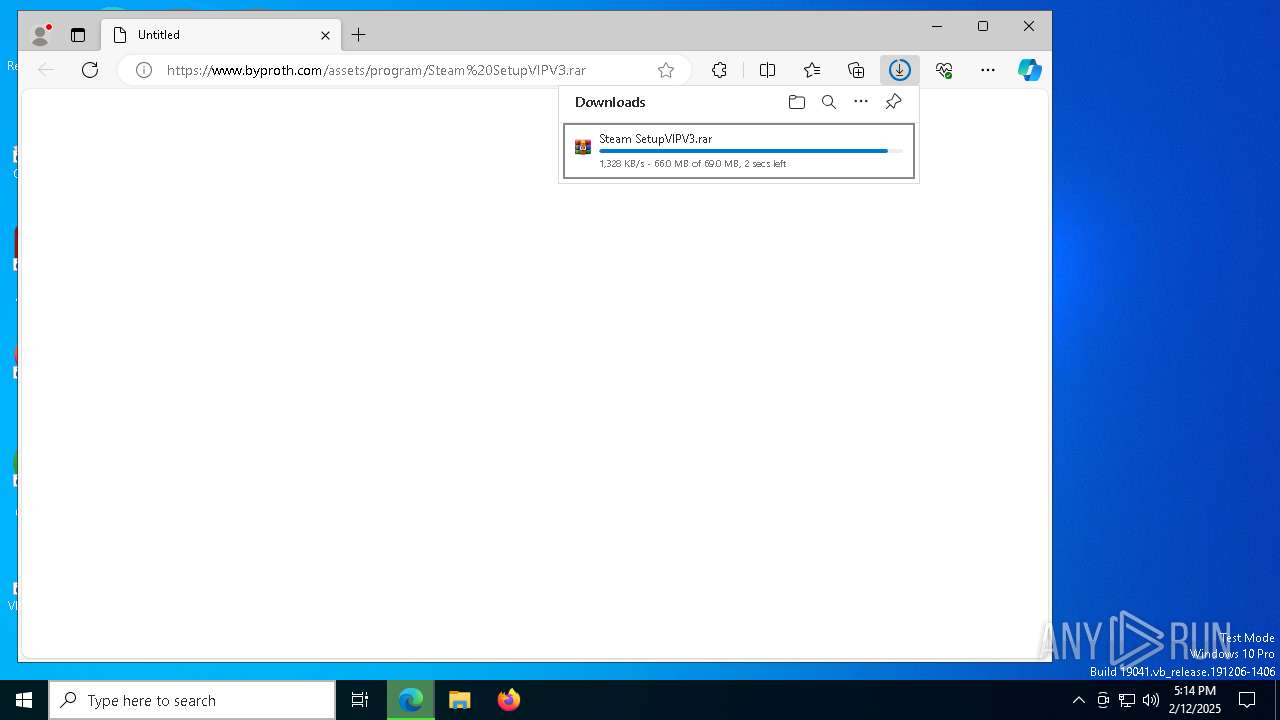Viewport: 1280px width, 720px height.
Task: Select the Untitled tab
Action: point(220,35)
